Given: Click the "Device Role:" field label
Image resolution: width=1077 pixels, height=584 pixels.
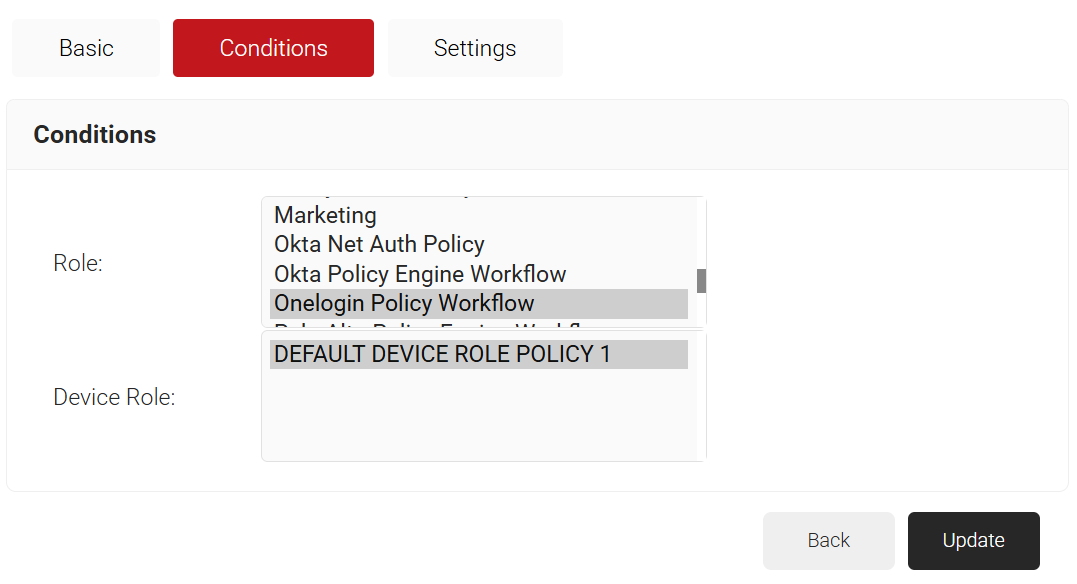Looking at the screenshot, I should tap(114, 397).
